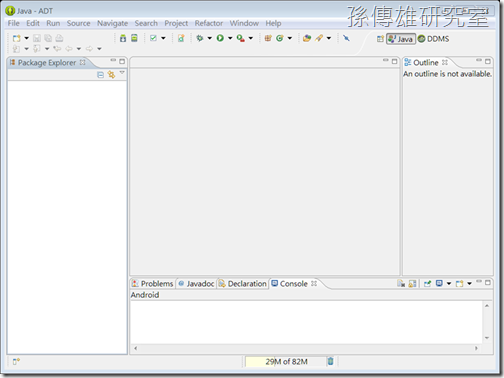
Task: Open the Android SDK Manager icon
Action: coord(123,38)
